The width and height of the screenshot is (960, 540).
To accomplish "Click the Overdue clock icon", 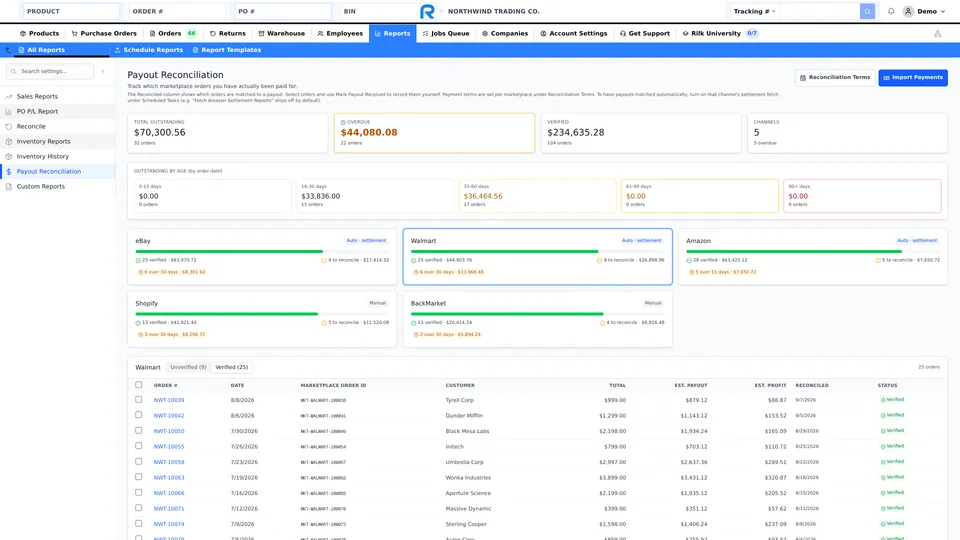I will pyautogui.click(x=343, y=122).
